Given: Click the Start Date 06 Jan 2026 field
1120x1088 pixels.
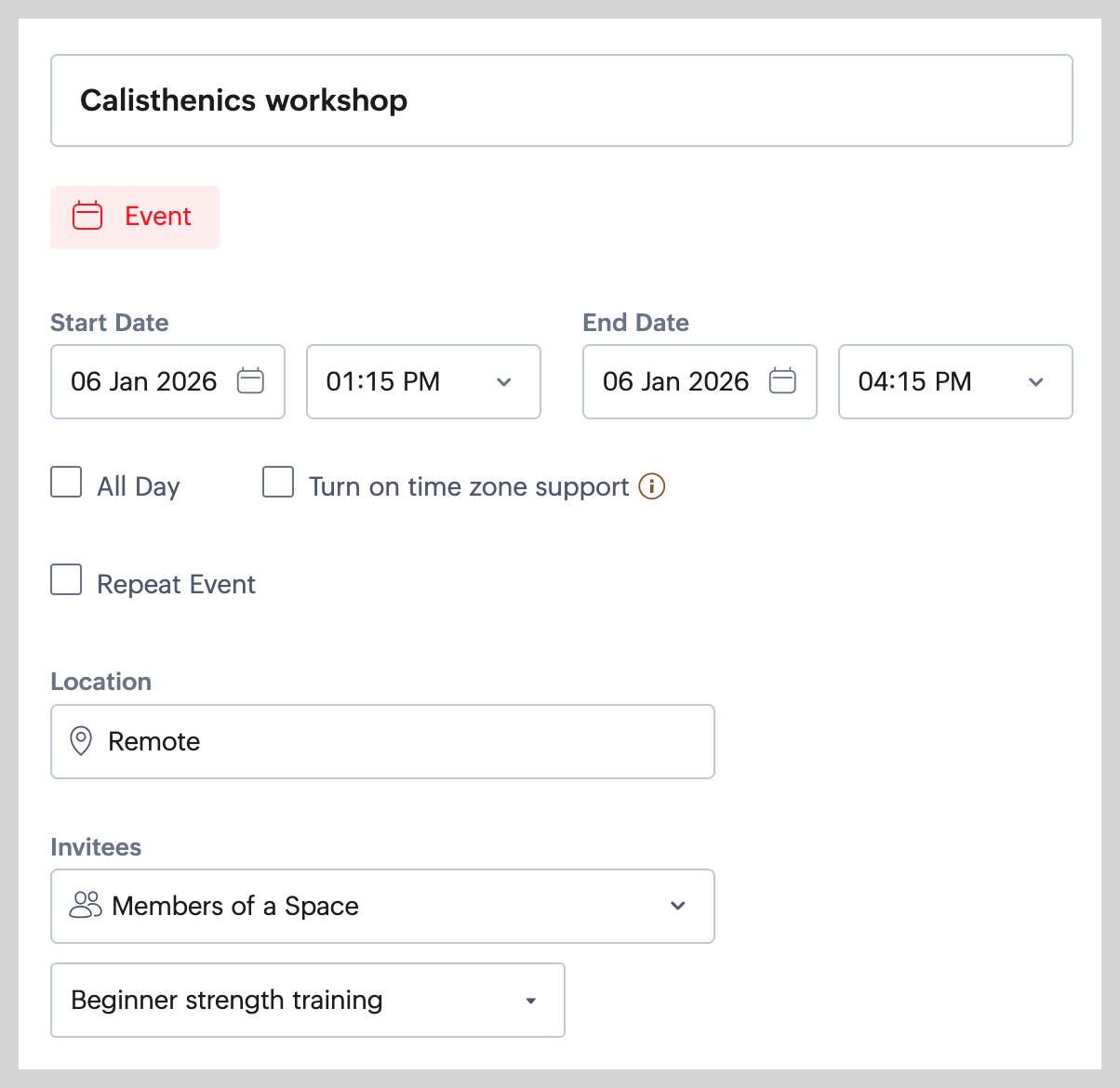Looking at the screenshot, I should click(x=144, y=381).
